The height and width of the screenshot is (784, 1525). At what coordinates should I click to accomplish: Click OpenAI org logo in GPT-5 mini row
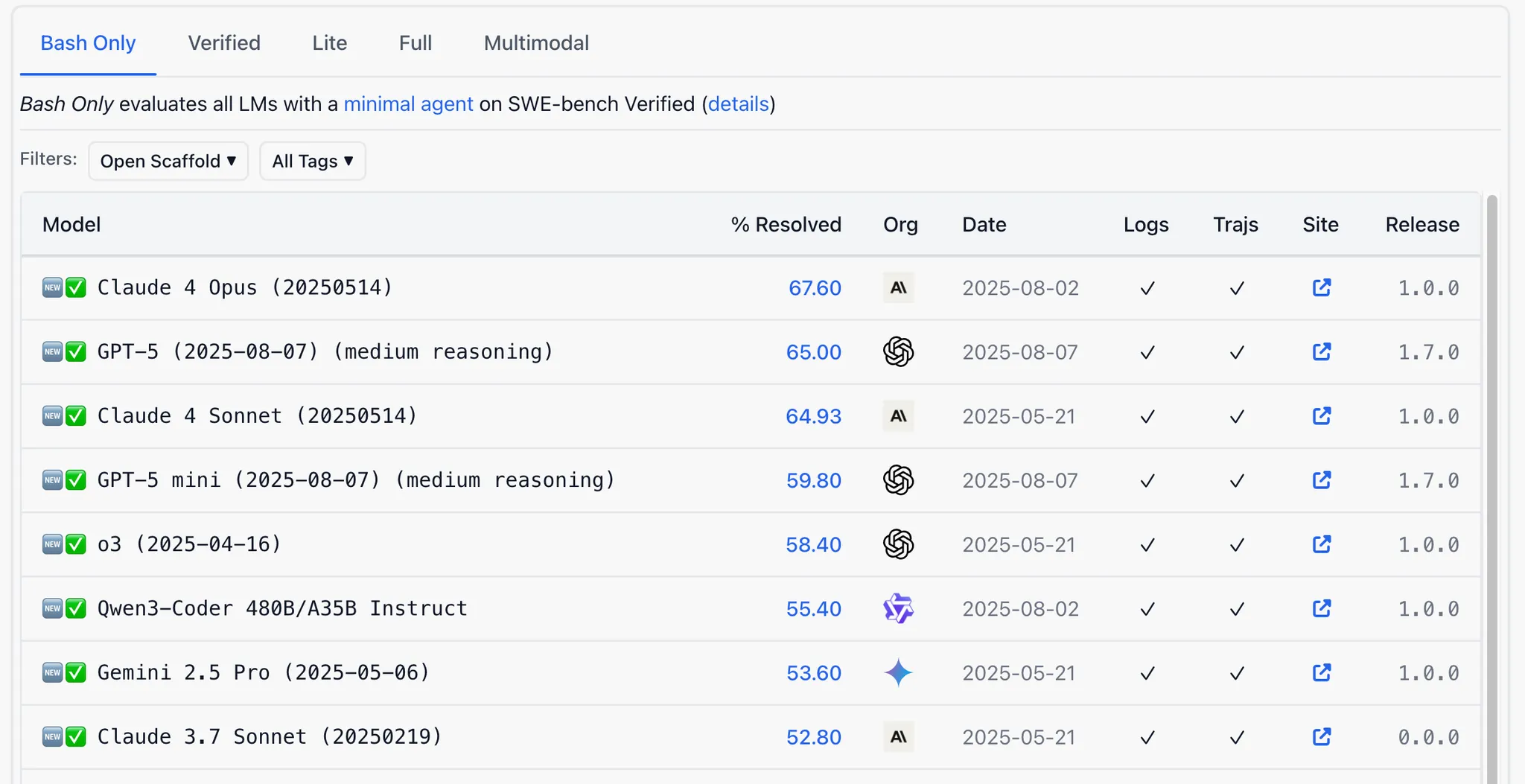tap(899, 480)
